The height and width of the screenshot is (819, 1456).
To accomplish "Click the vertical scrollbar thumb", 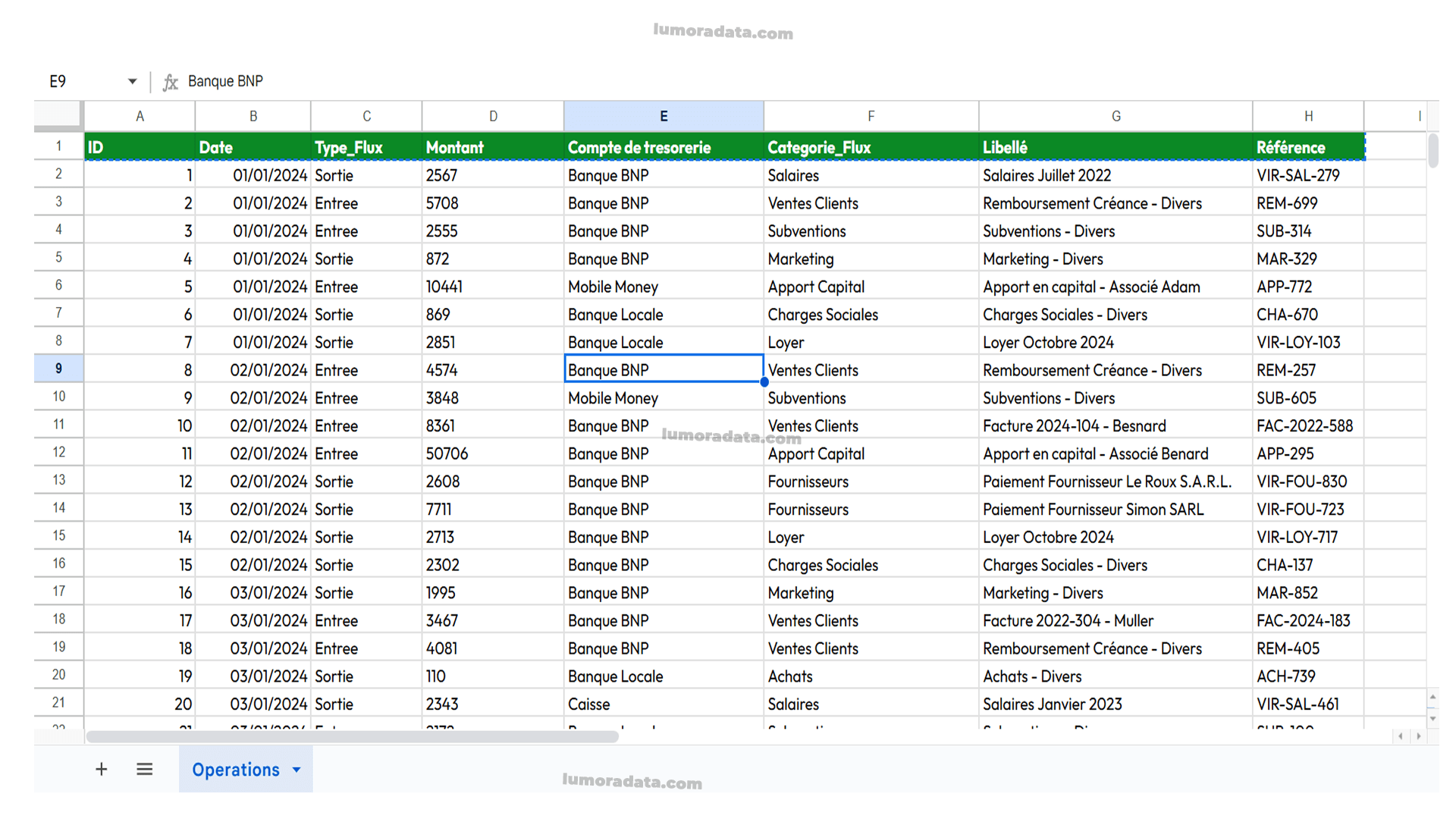I will [x=1432, y=150].
